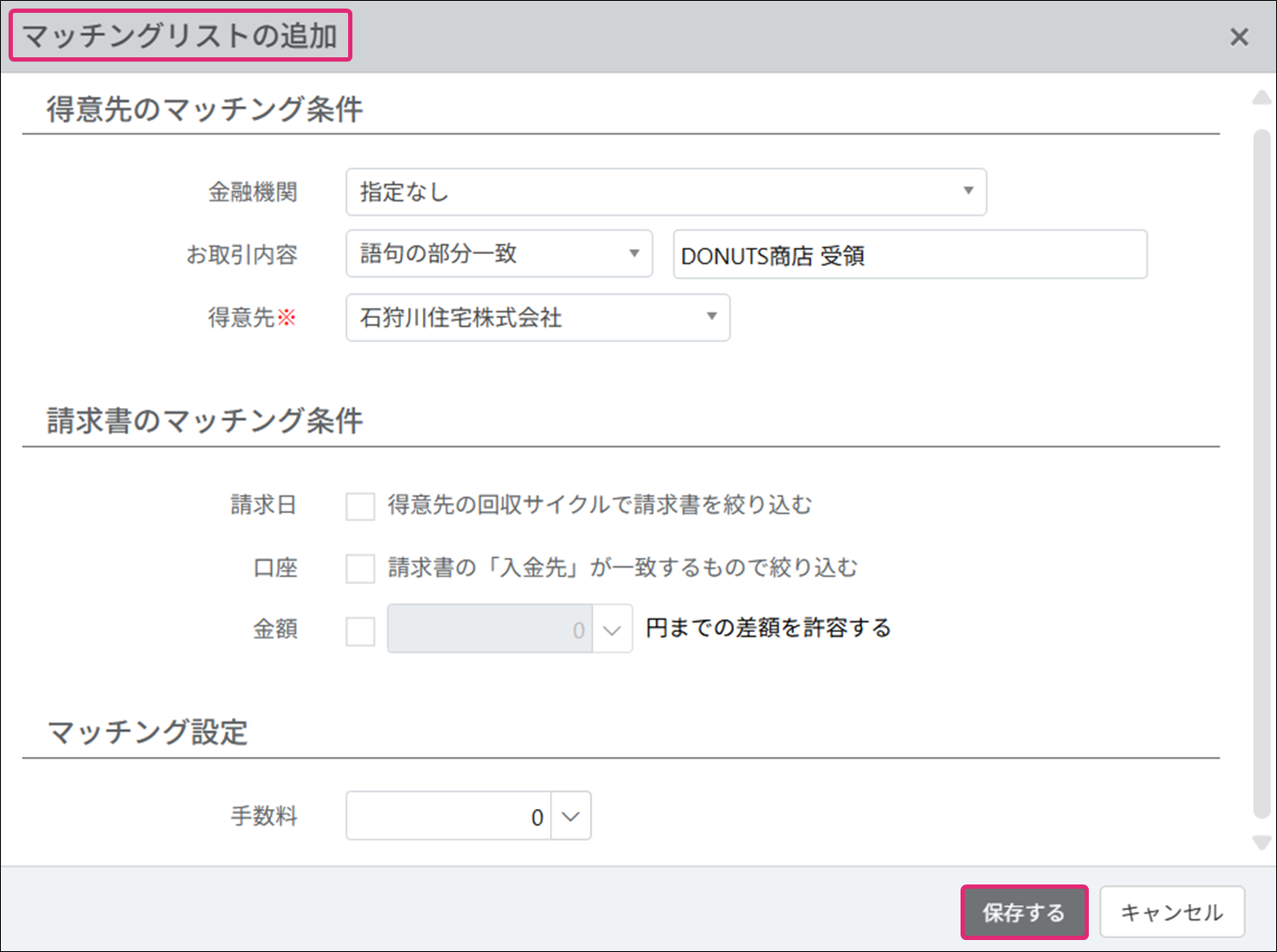
Task: Toggle the 金額 difference tolerance checkbox
Action: 360,631
